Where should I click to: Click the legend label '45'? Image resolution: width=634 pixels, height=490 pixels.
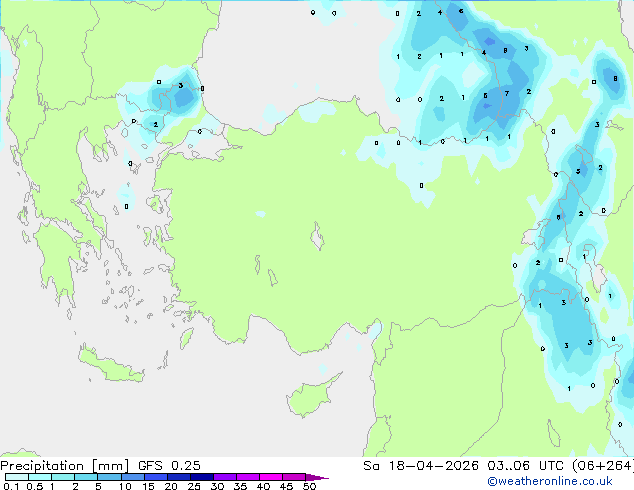(x=286, y=486)
